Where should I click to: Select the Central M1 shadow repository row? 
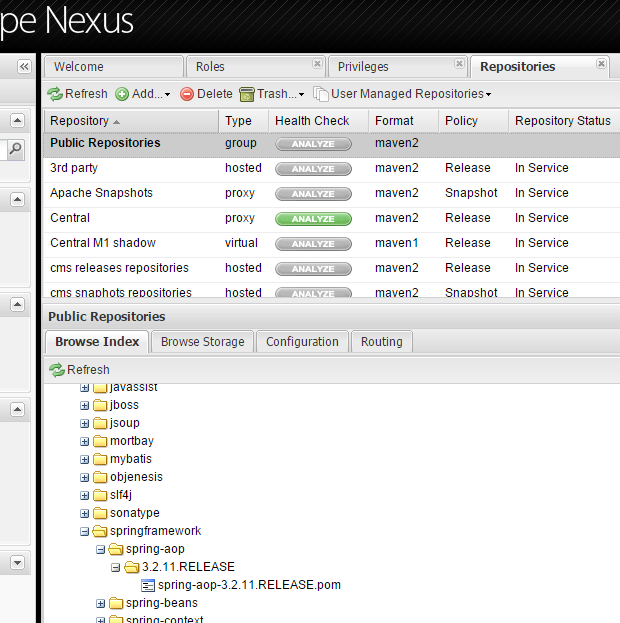point(332,243)
